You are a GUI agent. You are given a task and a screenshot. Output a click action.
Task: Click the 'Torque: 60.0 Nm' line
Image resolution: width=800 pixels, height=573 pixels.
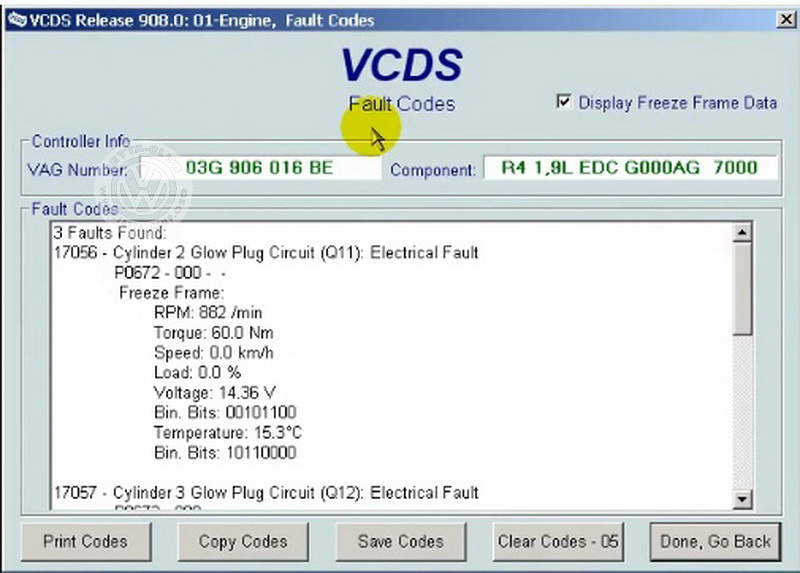point(213,333)
